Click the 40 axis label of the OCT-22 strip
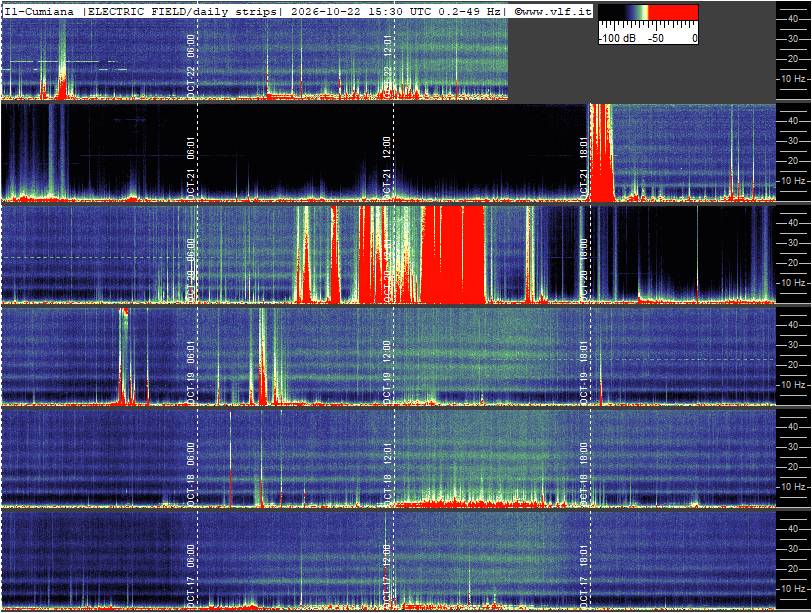The image size is (812, 613). tap(792, 19)
